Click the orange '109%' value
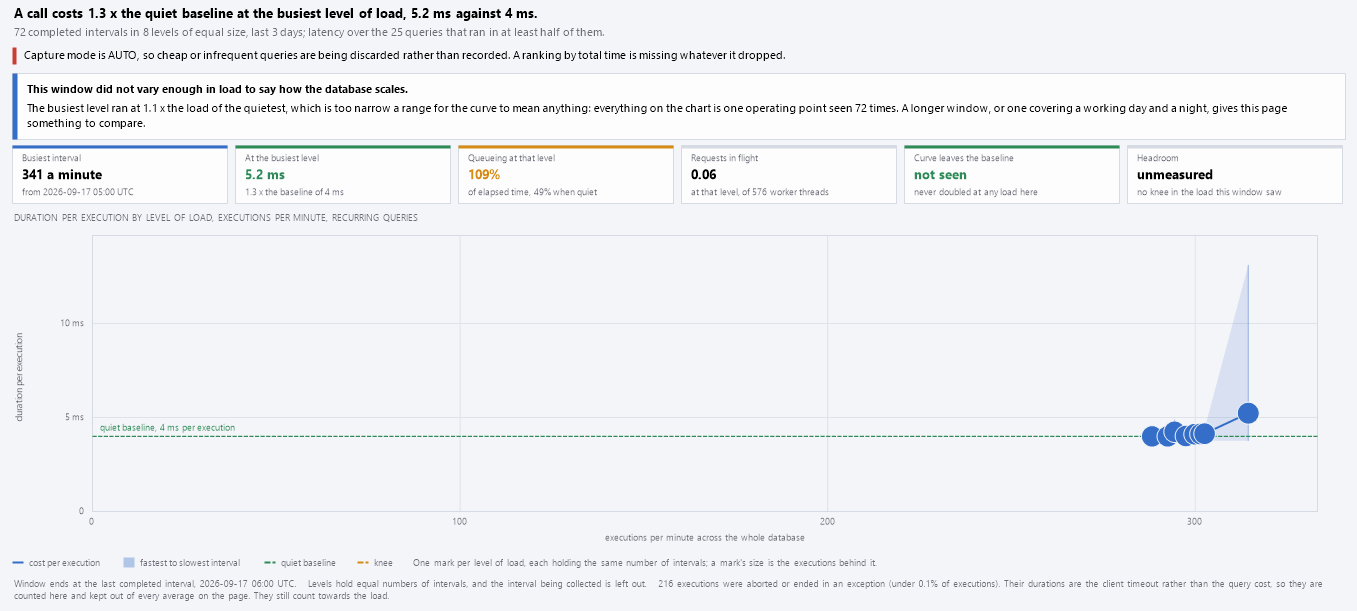 click(484, 175)
